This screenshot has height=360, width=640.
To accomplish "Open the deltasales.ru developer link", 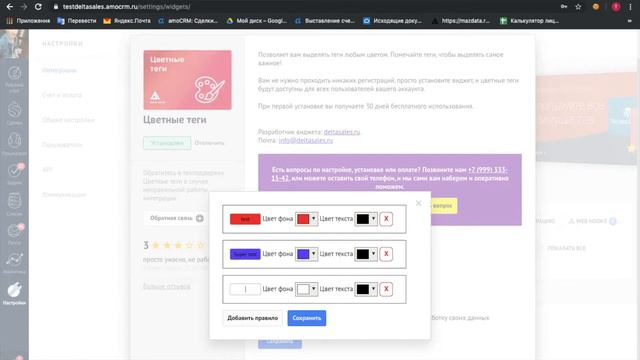I will coord(342,132).
